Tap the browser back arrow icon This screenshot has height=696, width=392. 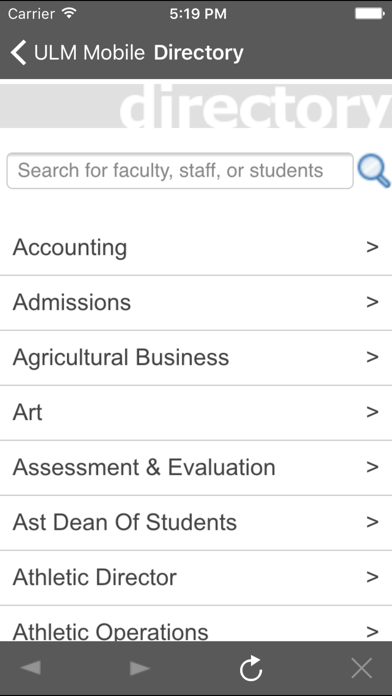point(31,668)
